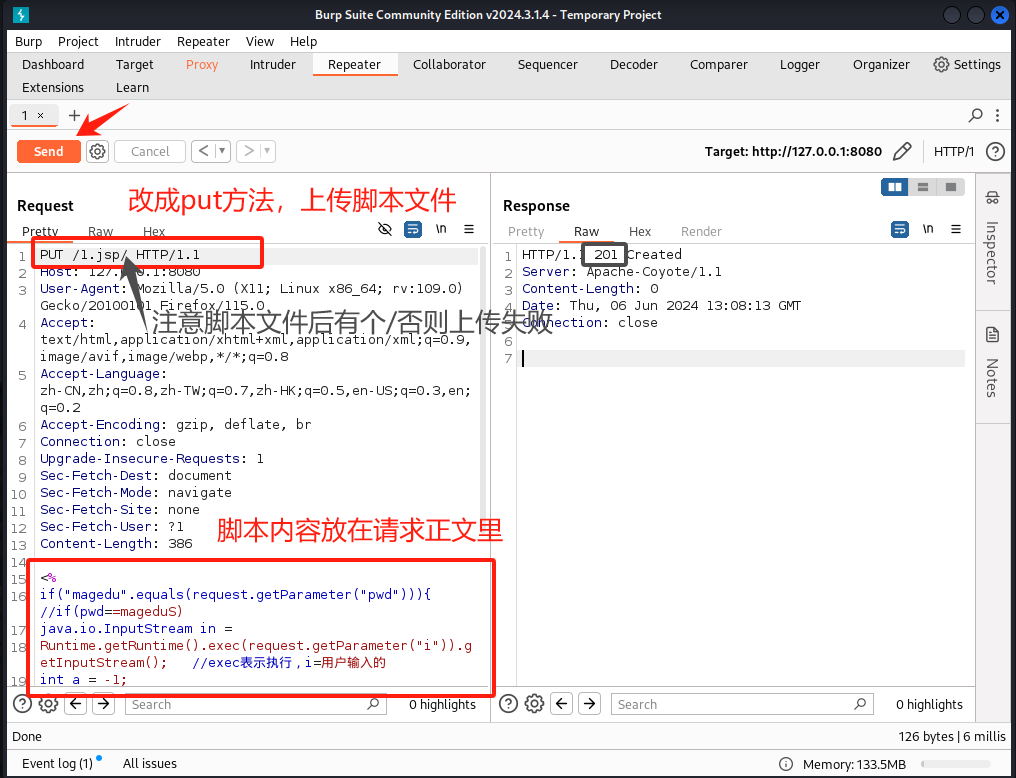Viewport: 1016px width, 778px height.
Task: Click the 'Content-Length: 386' header line
Action: pyautogui.click(x=117, y=543)
